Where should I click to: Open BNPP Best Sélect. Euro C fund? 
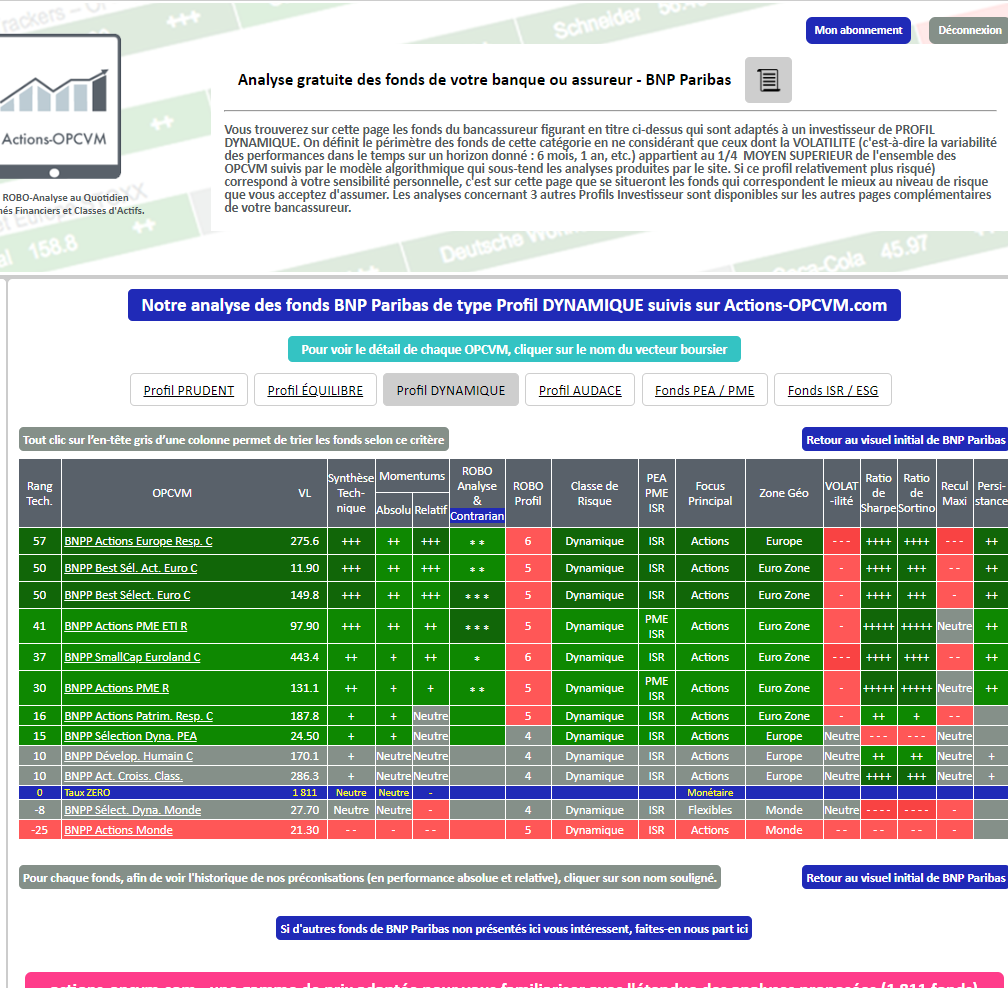coord(127,595)
